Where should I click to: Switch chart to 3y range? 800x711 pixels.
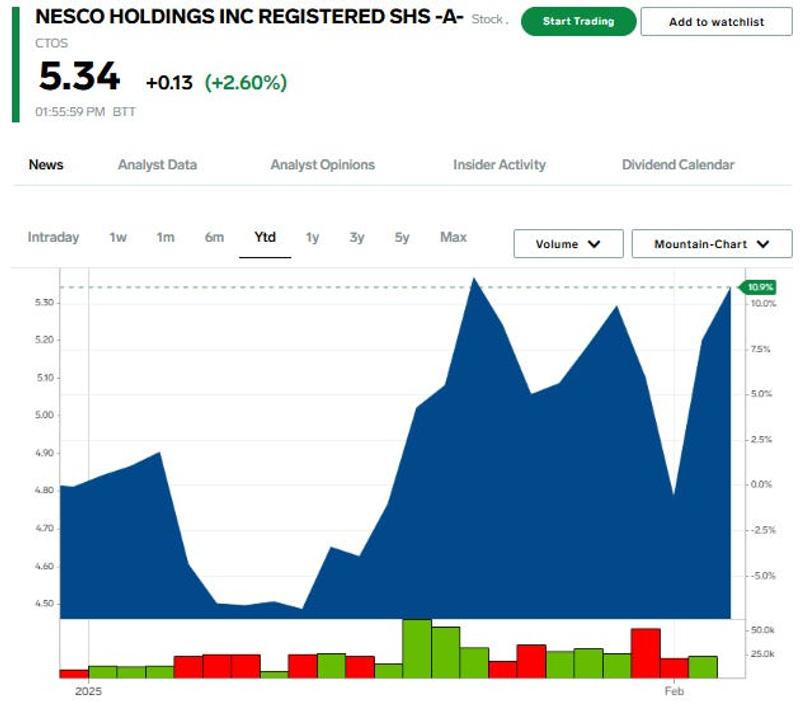click(x=357, y=237)
